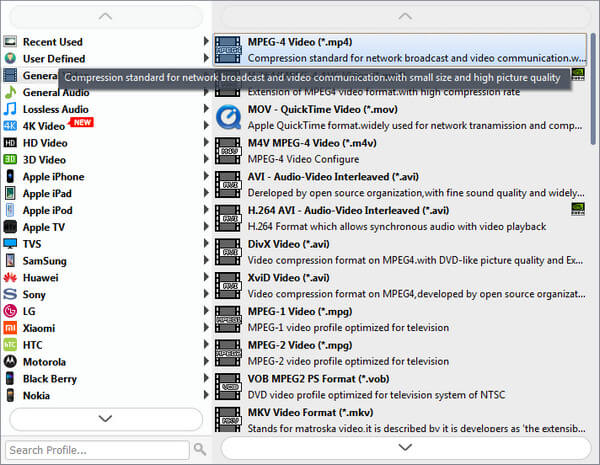The height and width of the screenshot is (465, 600).
Task: Expand the SamSung submenu arrow
Action: tap(206, 260)
